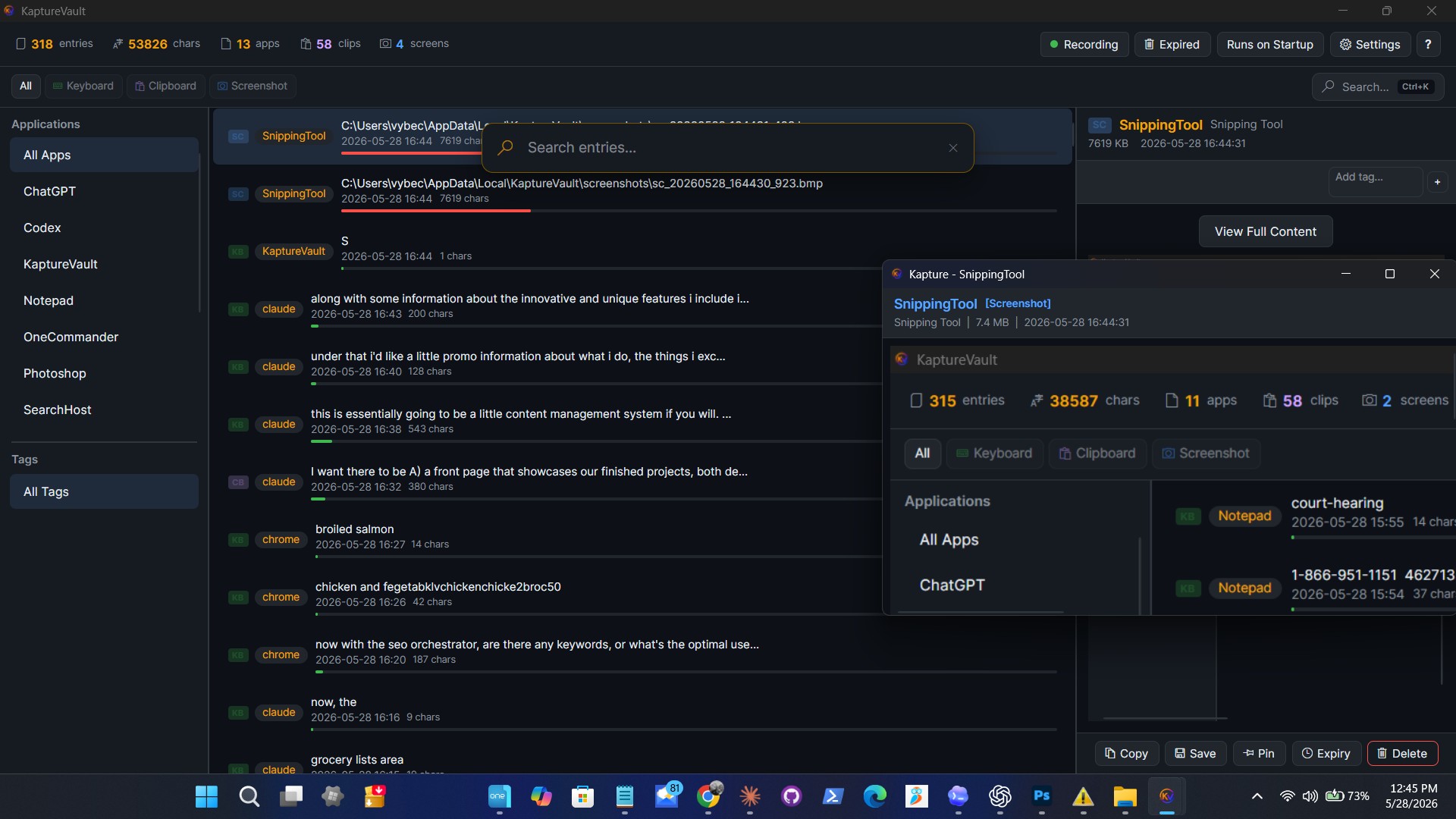Open entry 'now with the seo orchestrator'
The height and width of the screenshot is (819, 1456).
click(x=642, y=655)
